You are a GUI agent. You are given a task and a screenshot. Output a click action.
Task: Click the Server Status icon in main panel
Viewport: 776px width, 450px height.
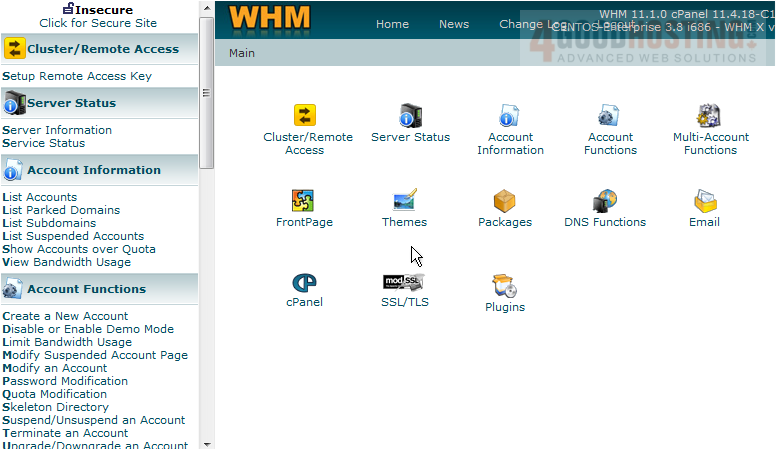pos(410,116)
